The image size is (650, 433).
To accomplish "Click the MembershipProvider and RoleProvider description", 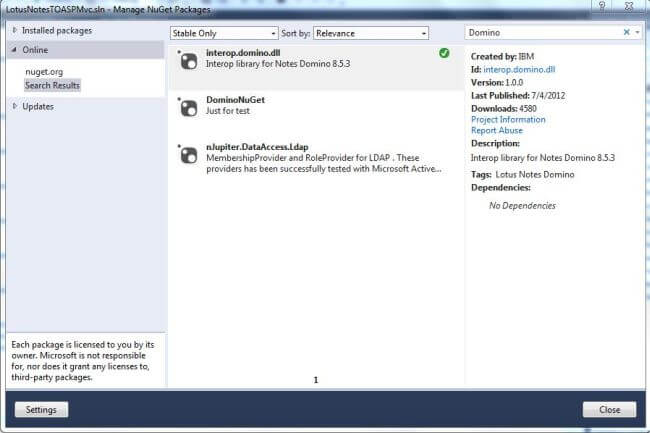I will click(323, 163).
